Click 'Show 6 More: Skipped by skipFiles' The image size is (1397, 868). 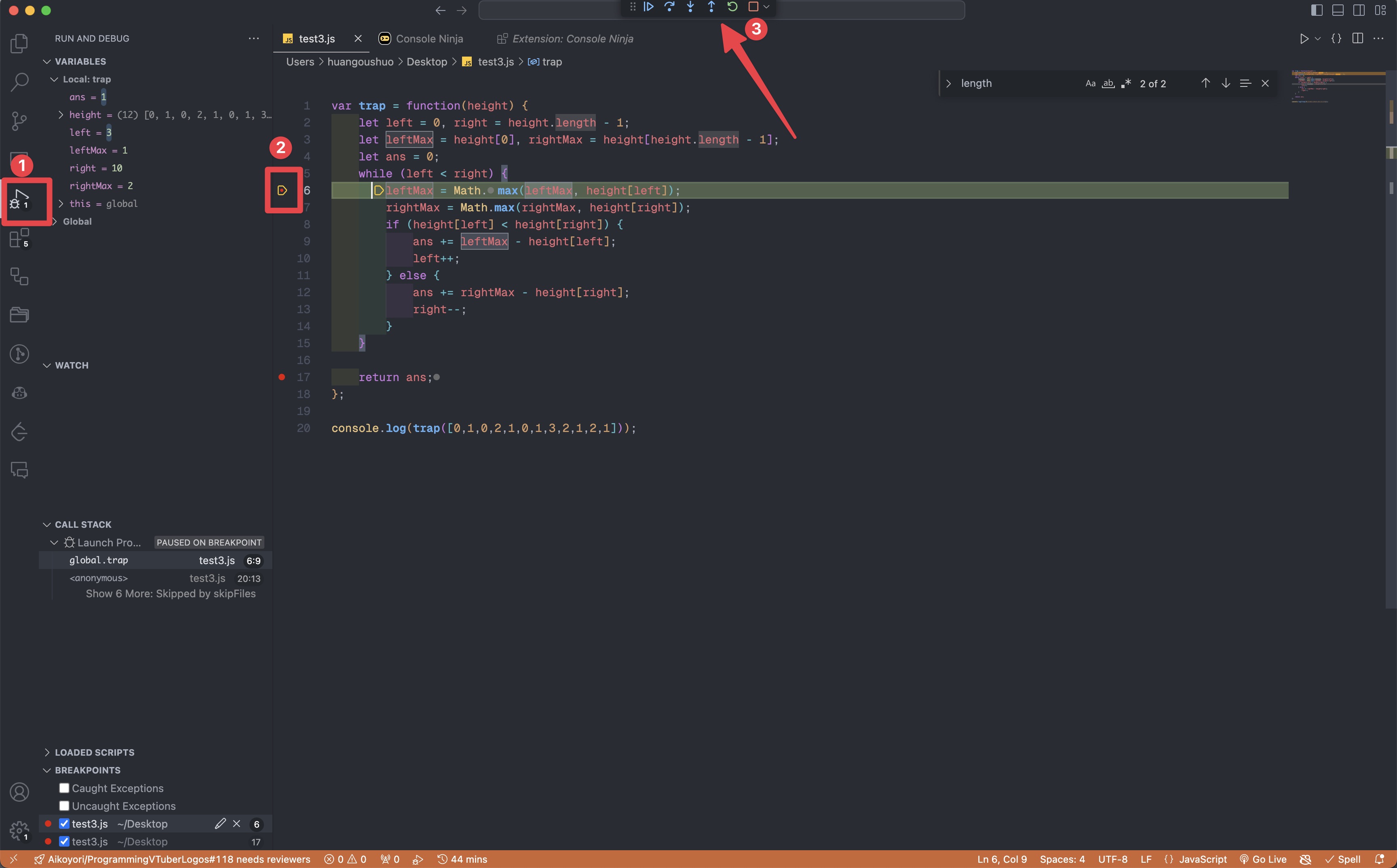tap(171, 594)
